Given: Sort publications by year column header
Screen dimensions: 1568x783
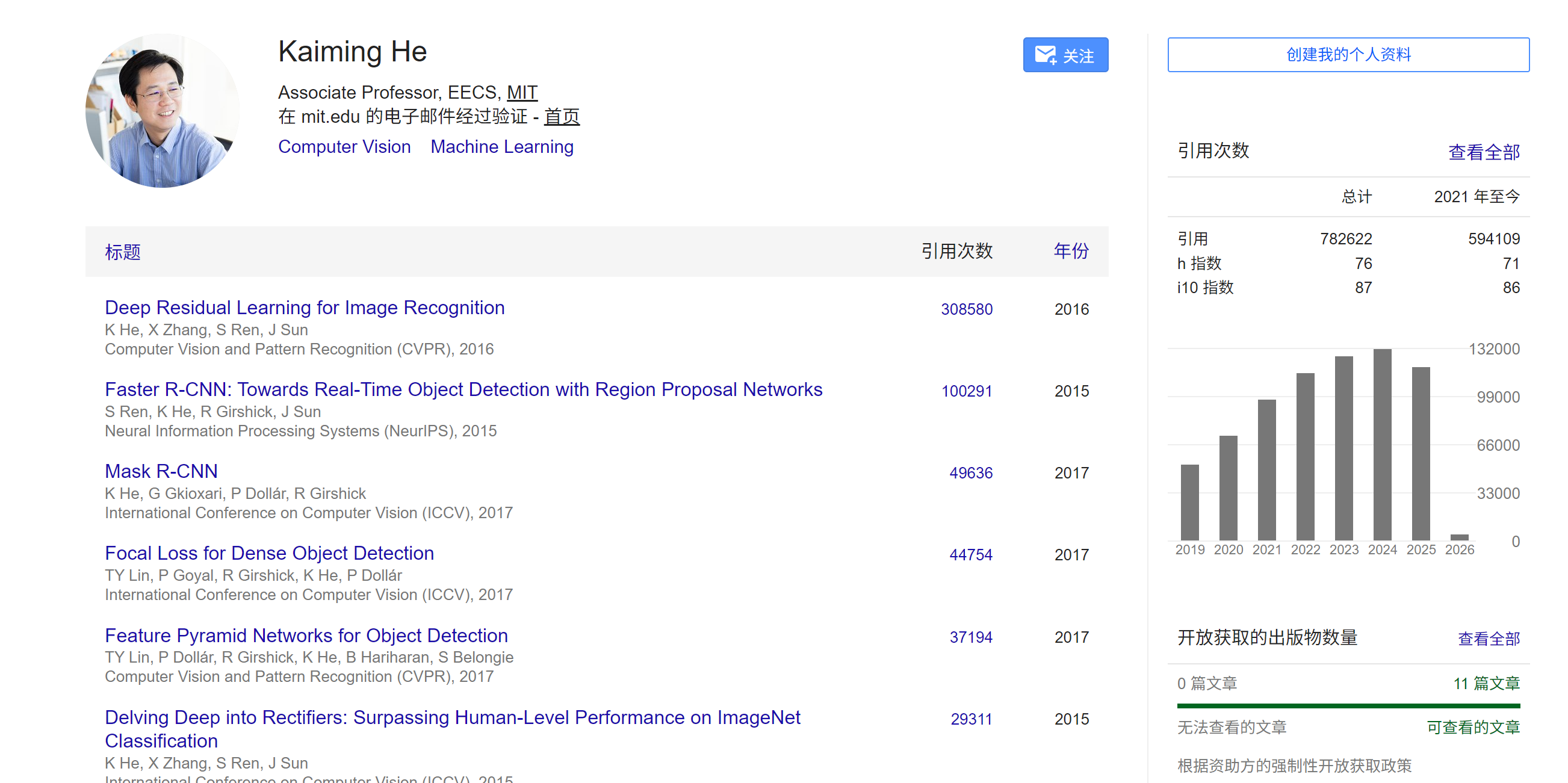Looking at the screenshot, I should click(1071, 250).
